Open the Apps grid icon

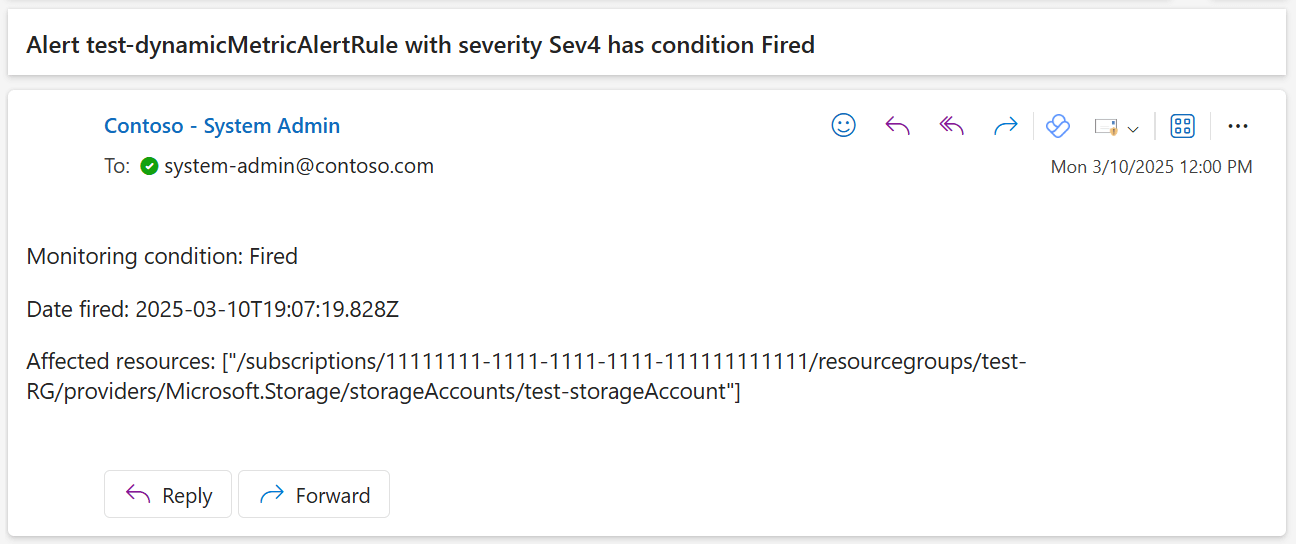pyautogui.click(x=1183, y=126)
